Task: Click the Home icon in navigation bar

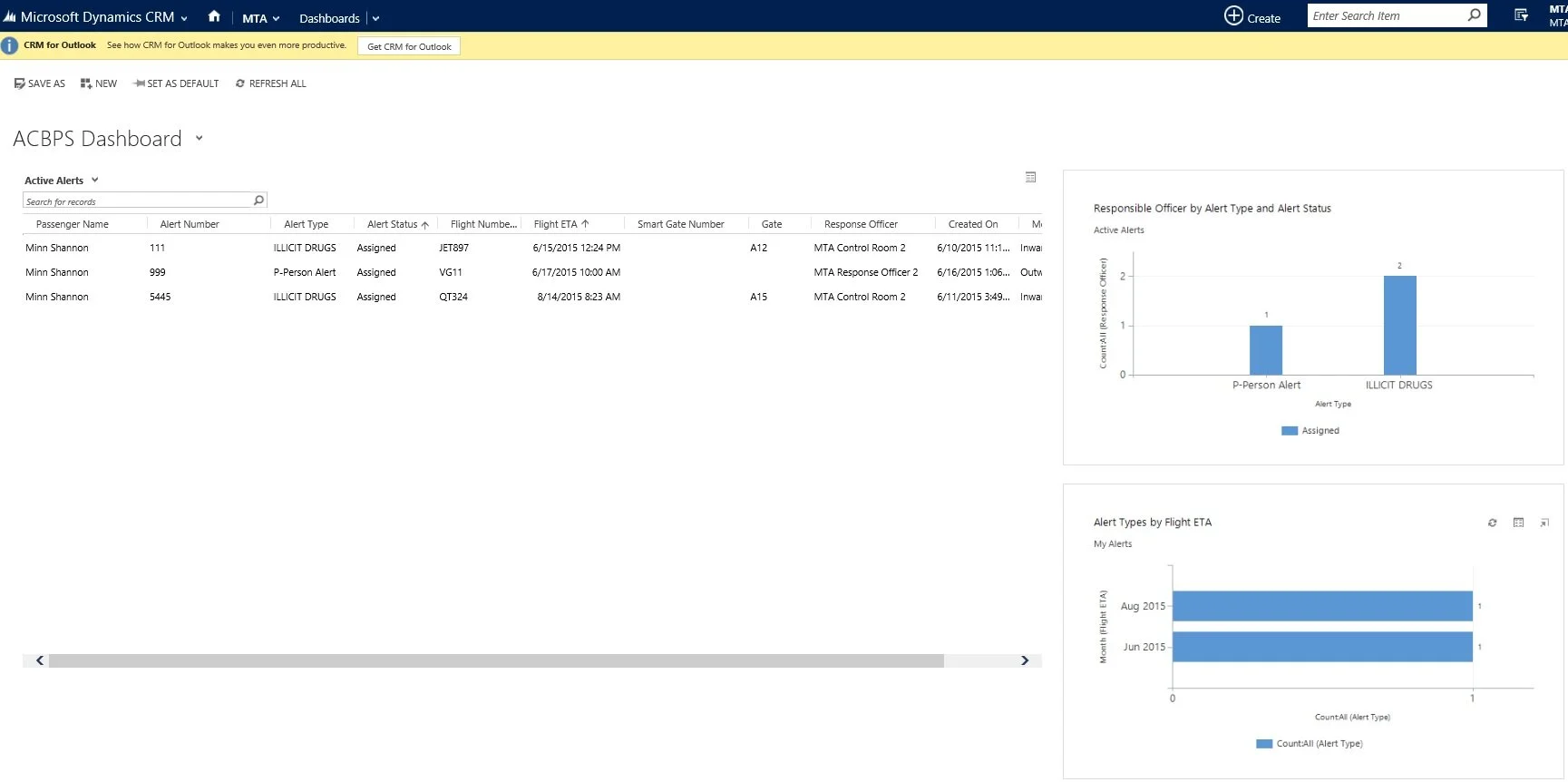Action: tap(214, 16)
